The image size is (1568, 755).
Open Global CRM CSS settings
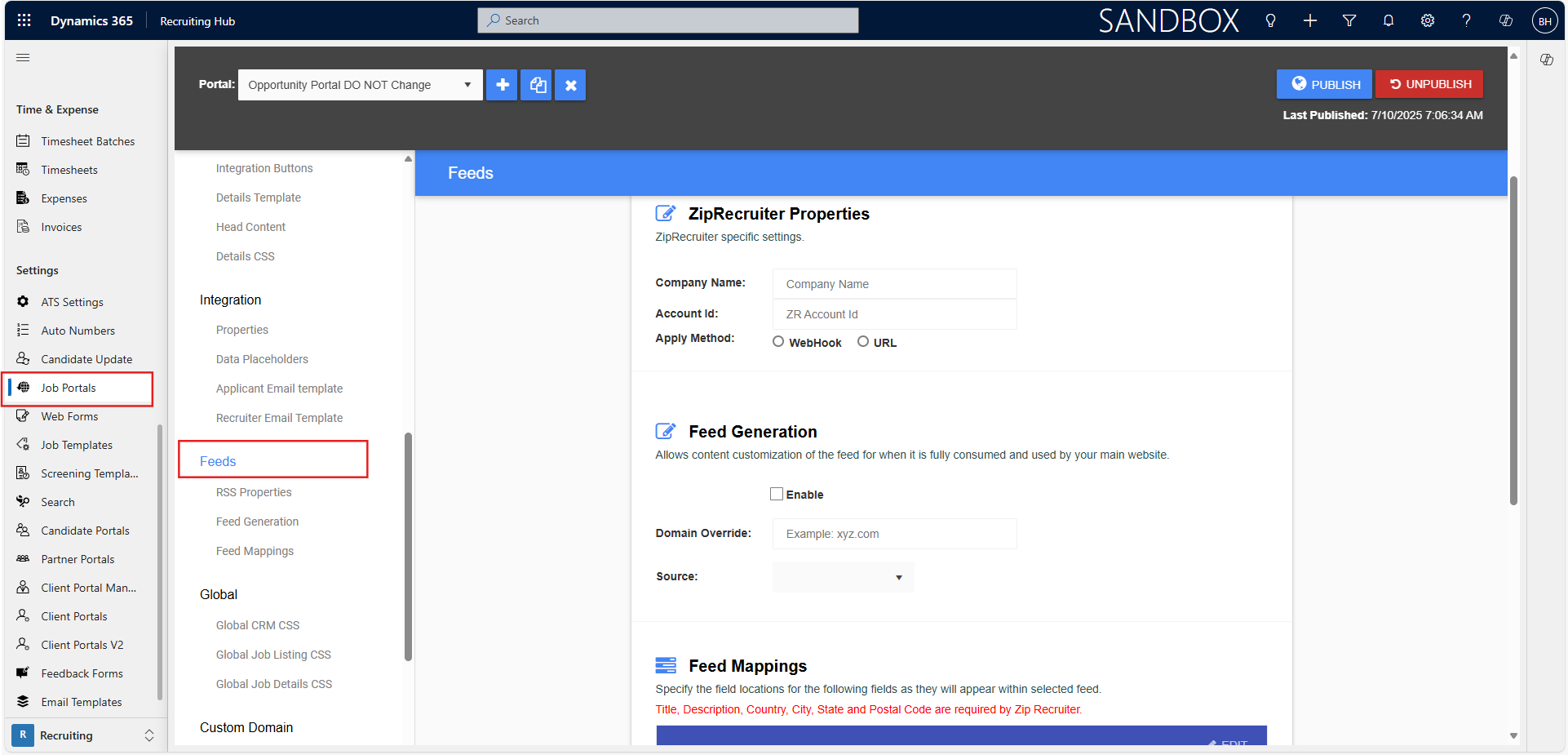258,625
